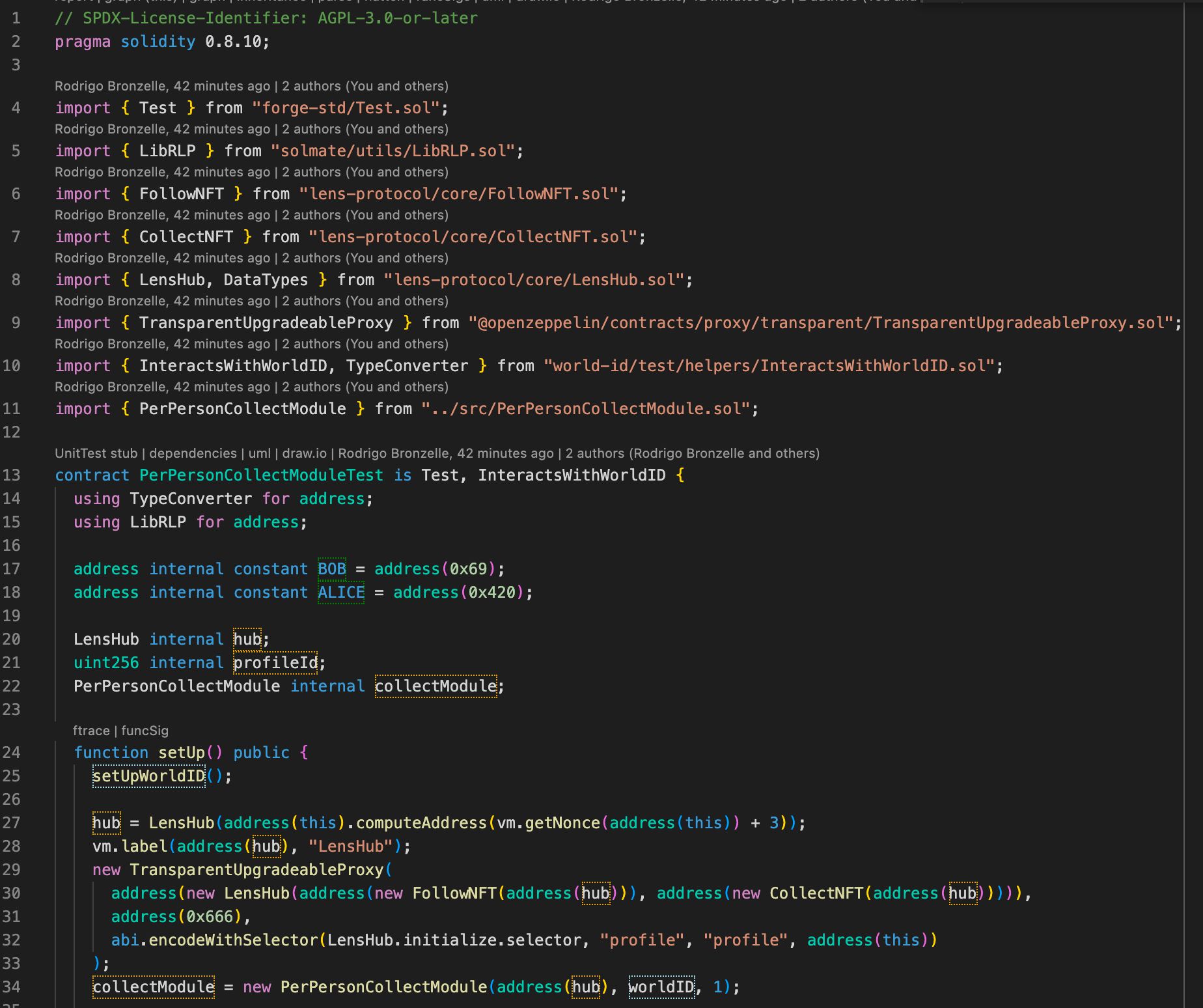Click 'worldID' argument in the PerPersonCollectModule constructor

pos(661,987)
